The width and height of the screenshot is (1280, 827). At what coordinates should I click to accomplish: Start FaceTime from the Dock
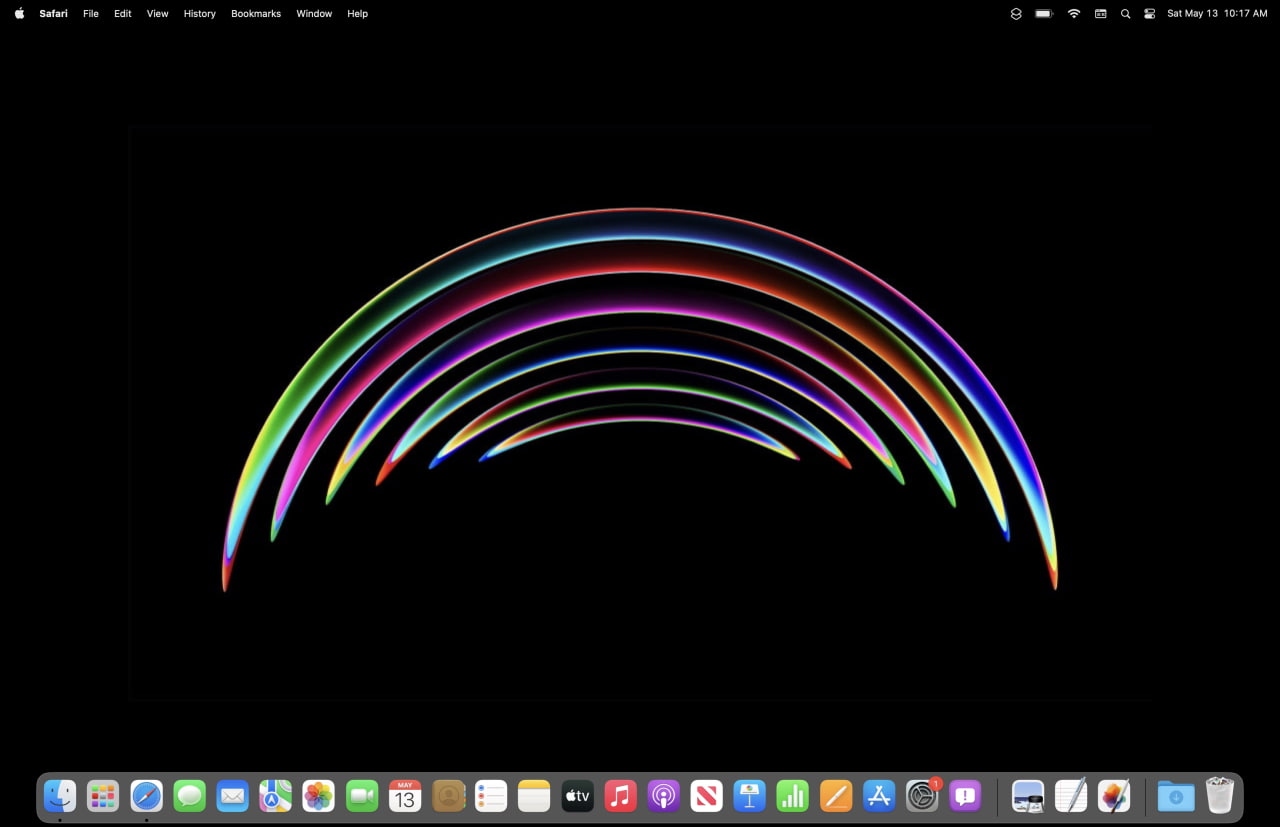(x=361, y=796)
